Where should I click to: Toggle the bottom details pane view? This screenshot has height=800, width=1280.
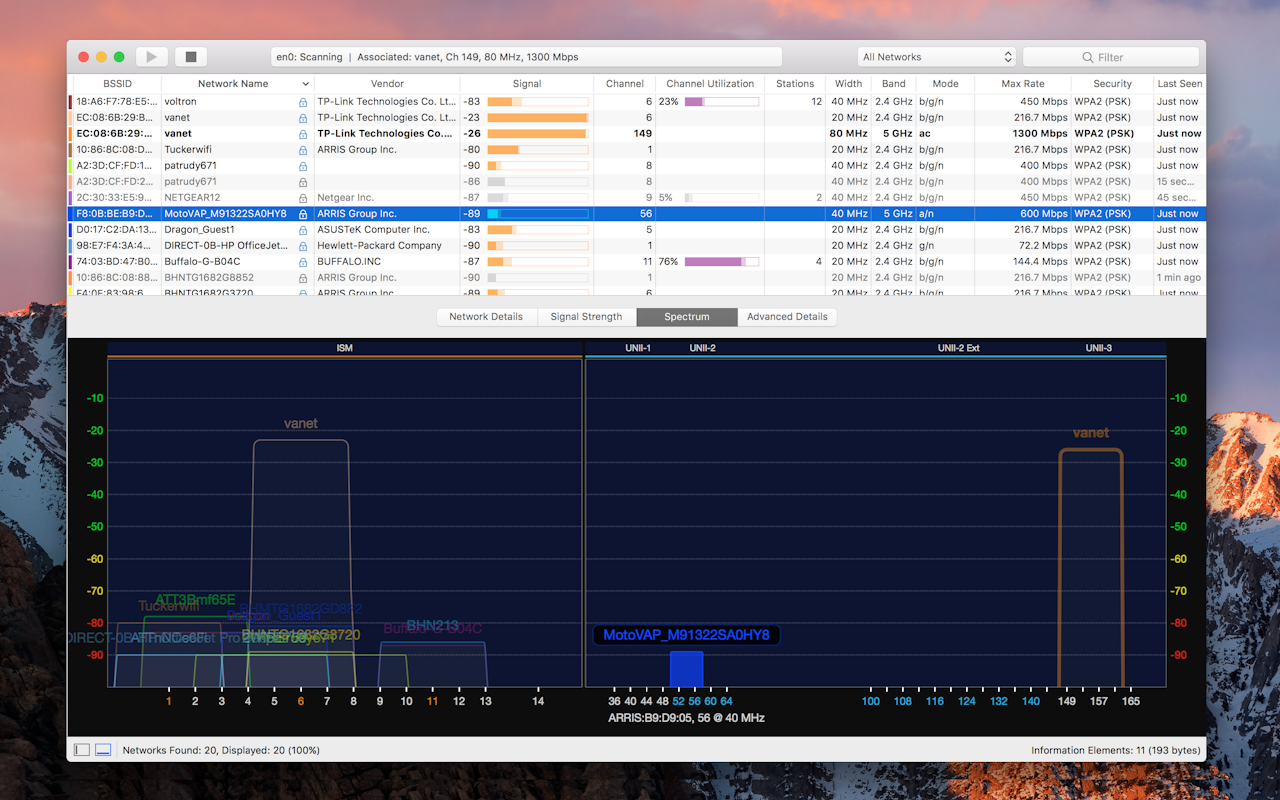pos(102,749)
